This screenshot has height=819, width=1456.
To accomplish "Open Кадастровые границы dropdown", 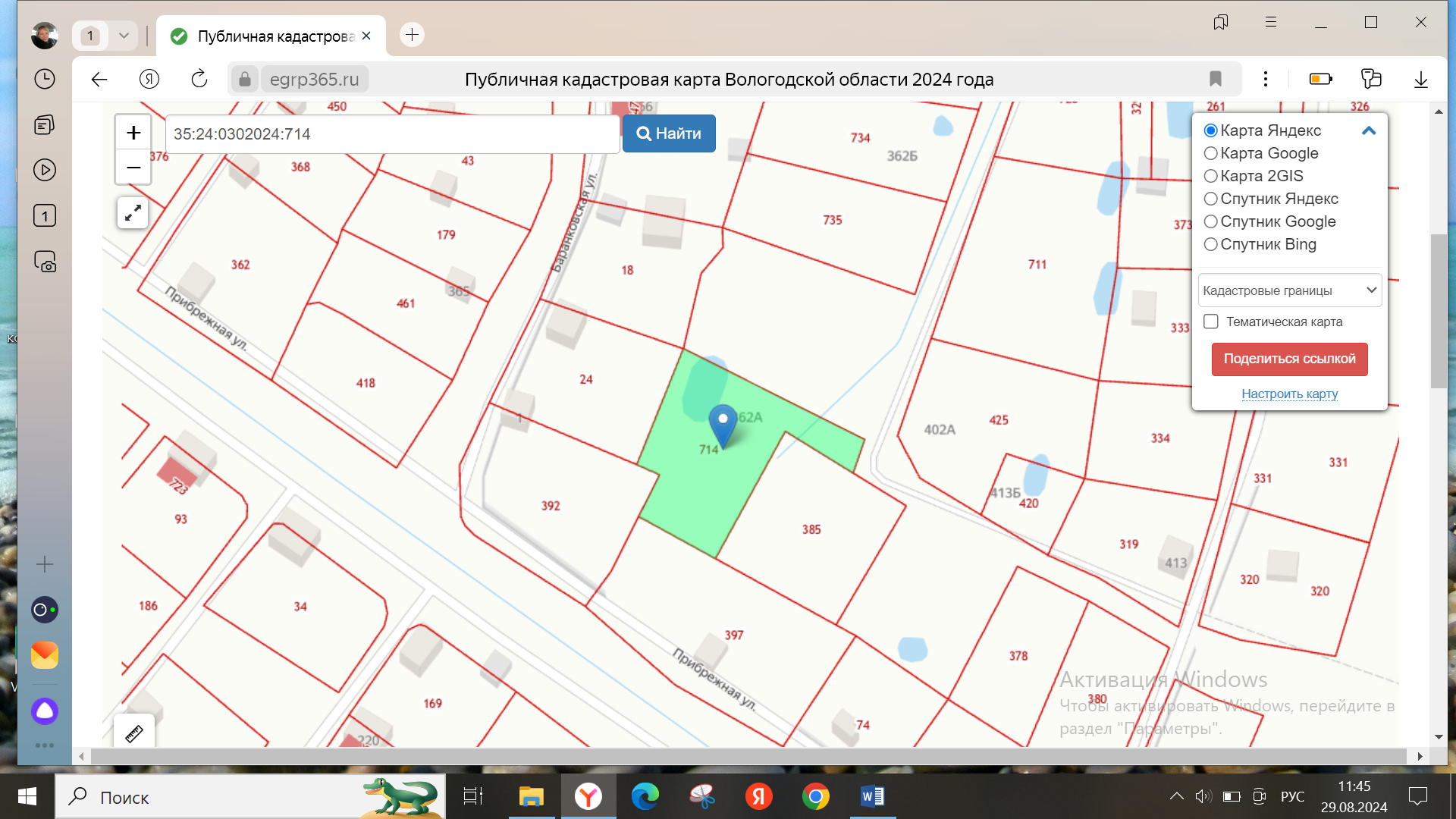I will 1289,290.
